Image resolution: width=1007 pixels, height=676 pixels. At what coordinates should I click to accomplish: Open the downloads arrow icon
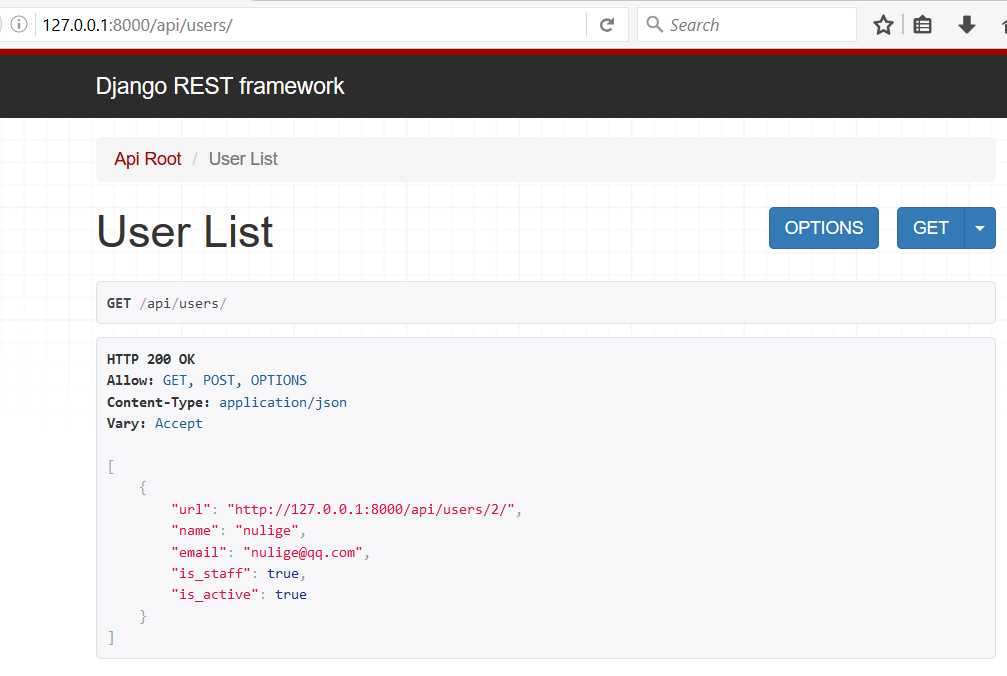pyautogui.click(x=967, y=25)
